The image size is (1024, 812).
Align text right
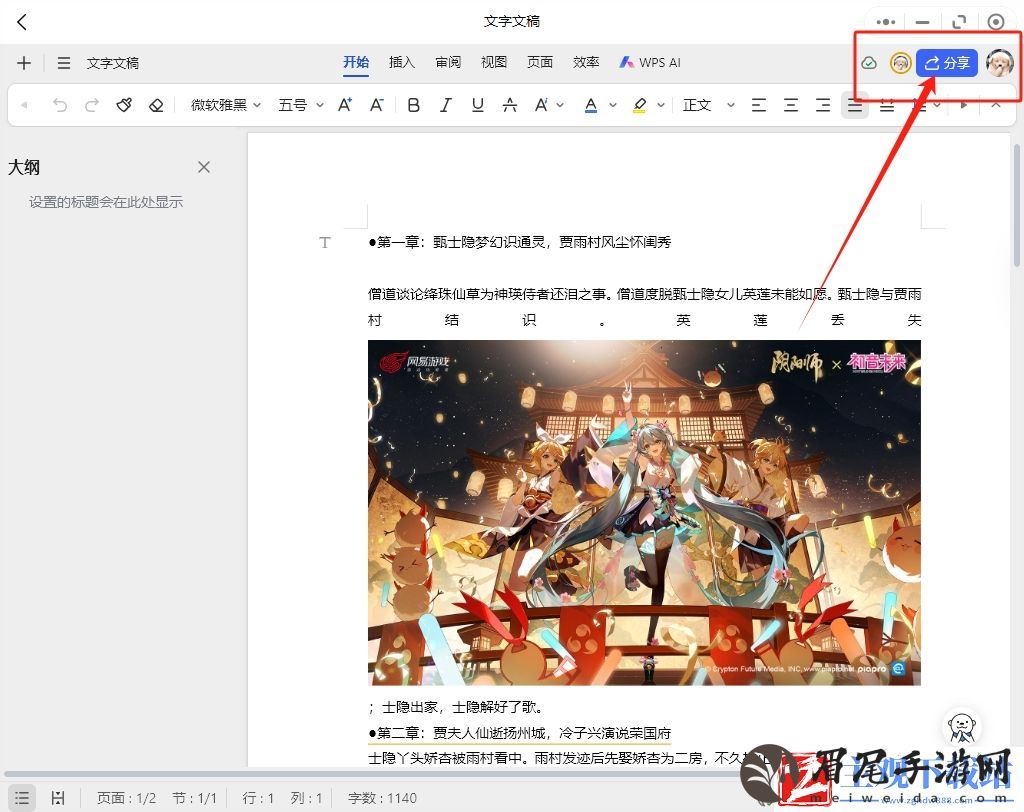(x=823, y=105)
